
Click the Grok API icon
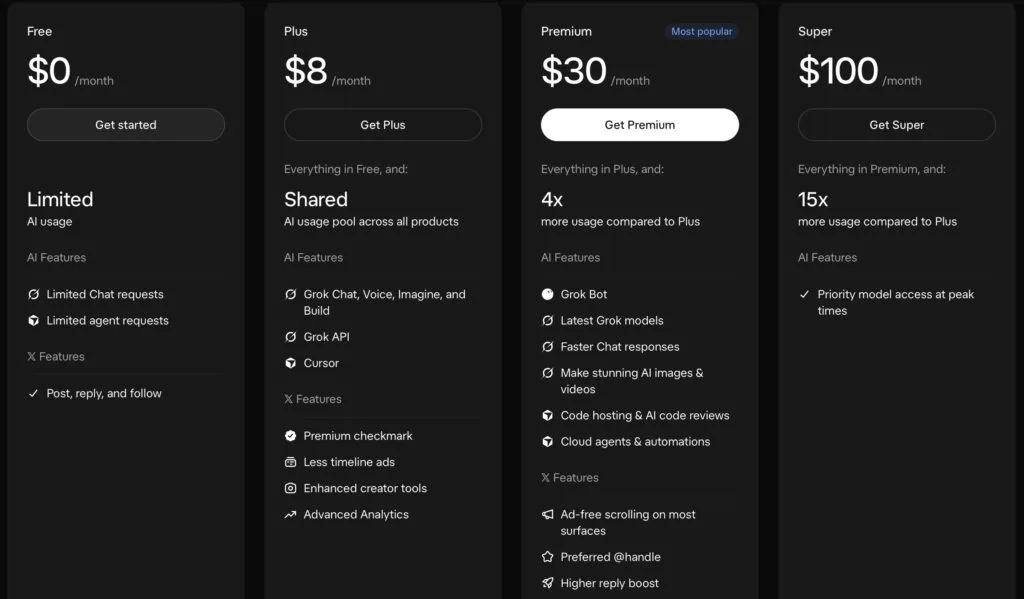pos(291,337)
